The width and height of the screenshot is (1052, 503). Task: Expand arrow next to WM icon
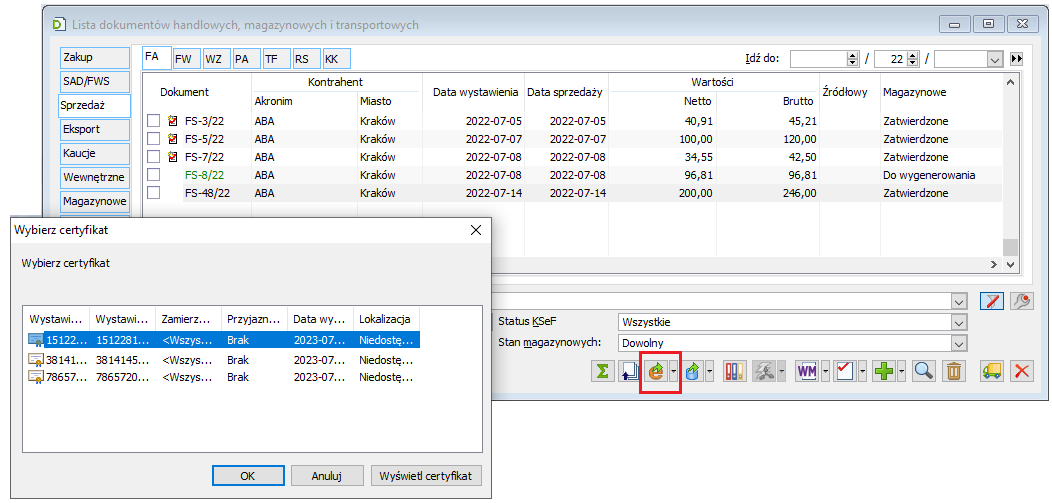[825, 371]
